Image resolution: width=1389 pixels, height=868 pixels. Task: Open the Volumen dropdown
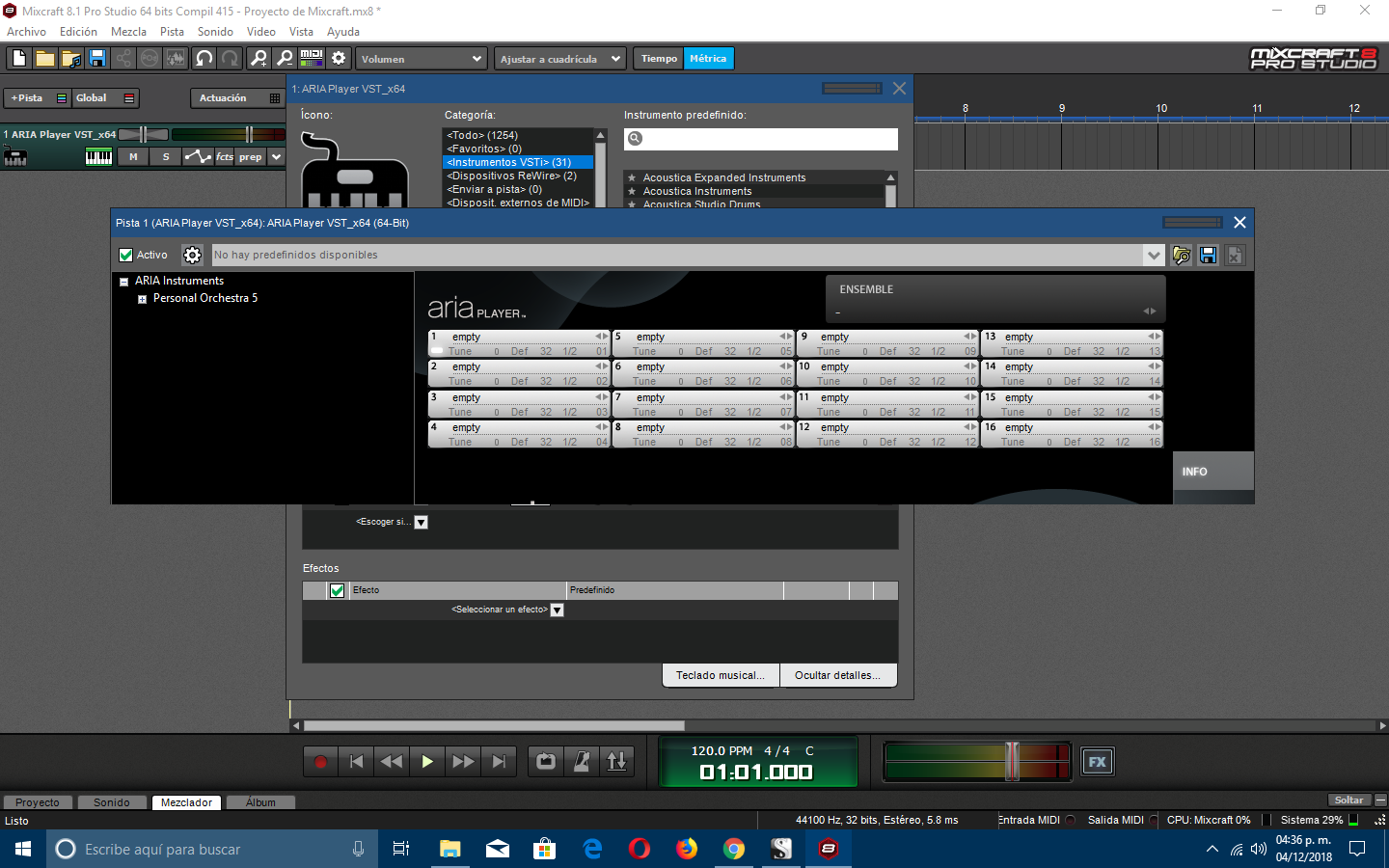(x=421, y=59)
